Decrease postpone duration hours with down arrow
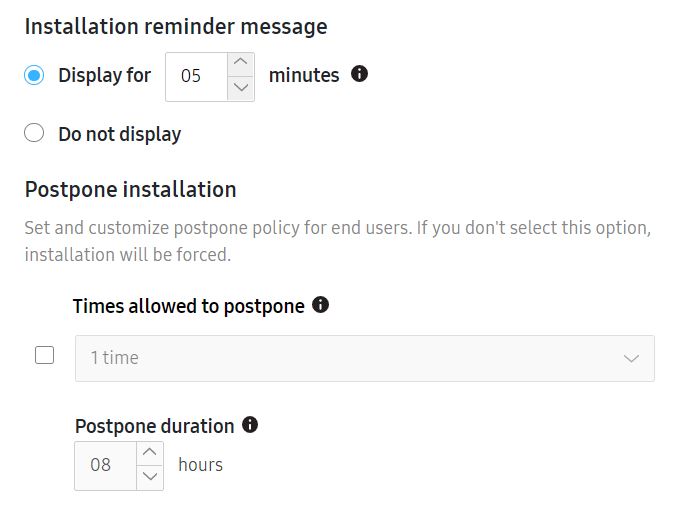The width and height of the screenshot is (688, 505). tap(150, 478)
